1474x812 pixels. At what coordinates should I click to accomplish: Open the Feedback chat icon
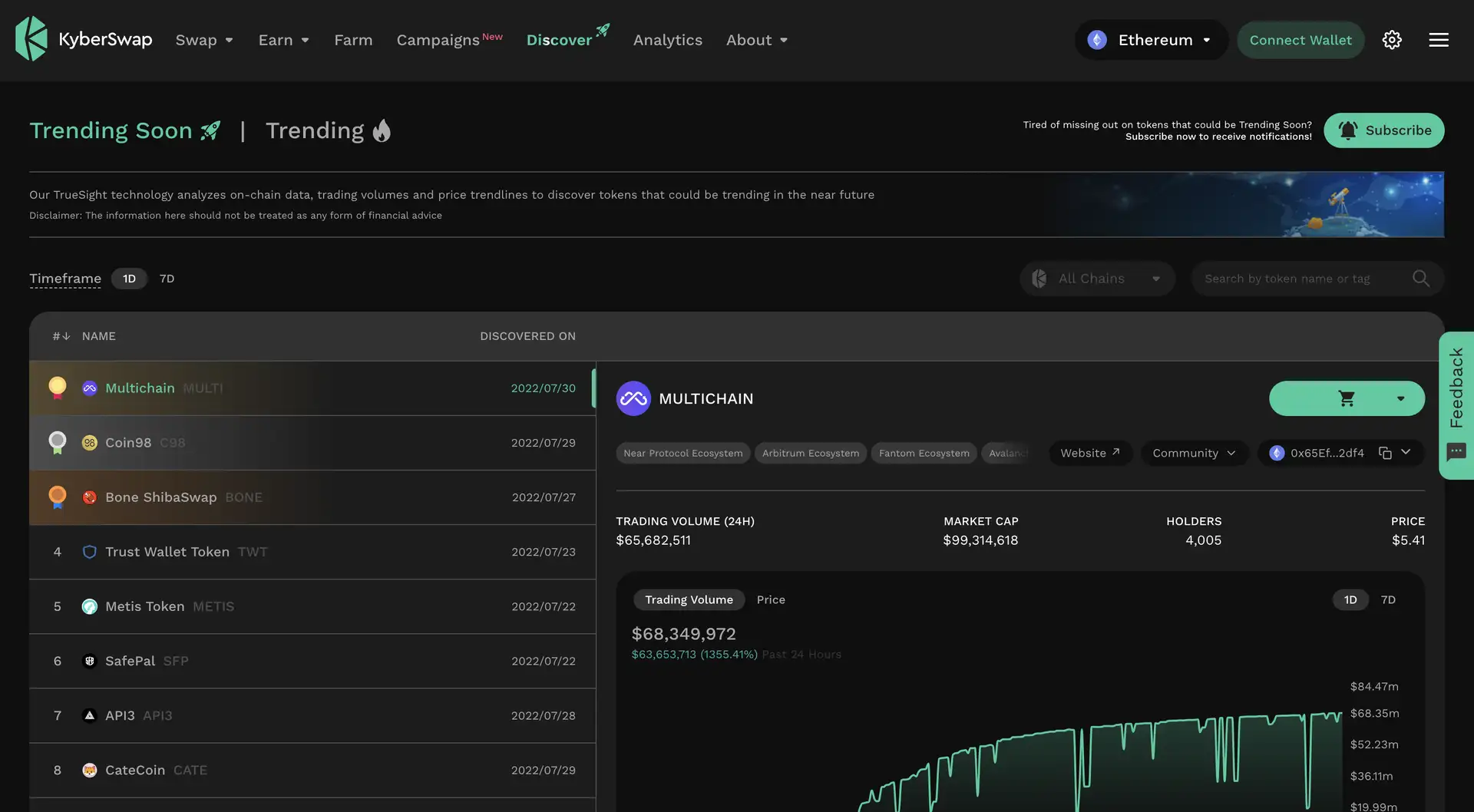pos(1456,452)
